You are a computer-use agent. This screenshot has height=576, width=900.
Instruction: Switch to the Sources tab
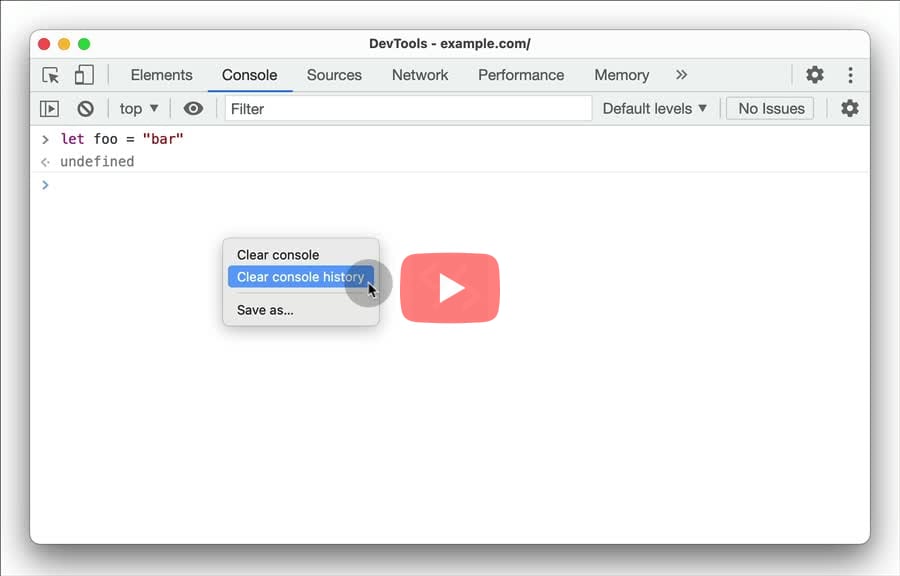pyautogui.click(x=334, y=75)
